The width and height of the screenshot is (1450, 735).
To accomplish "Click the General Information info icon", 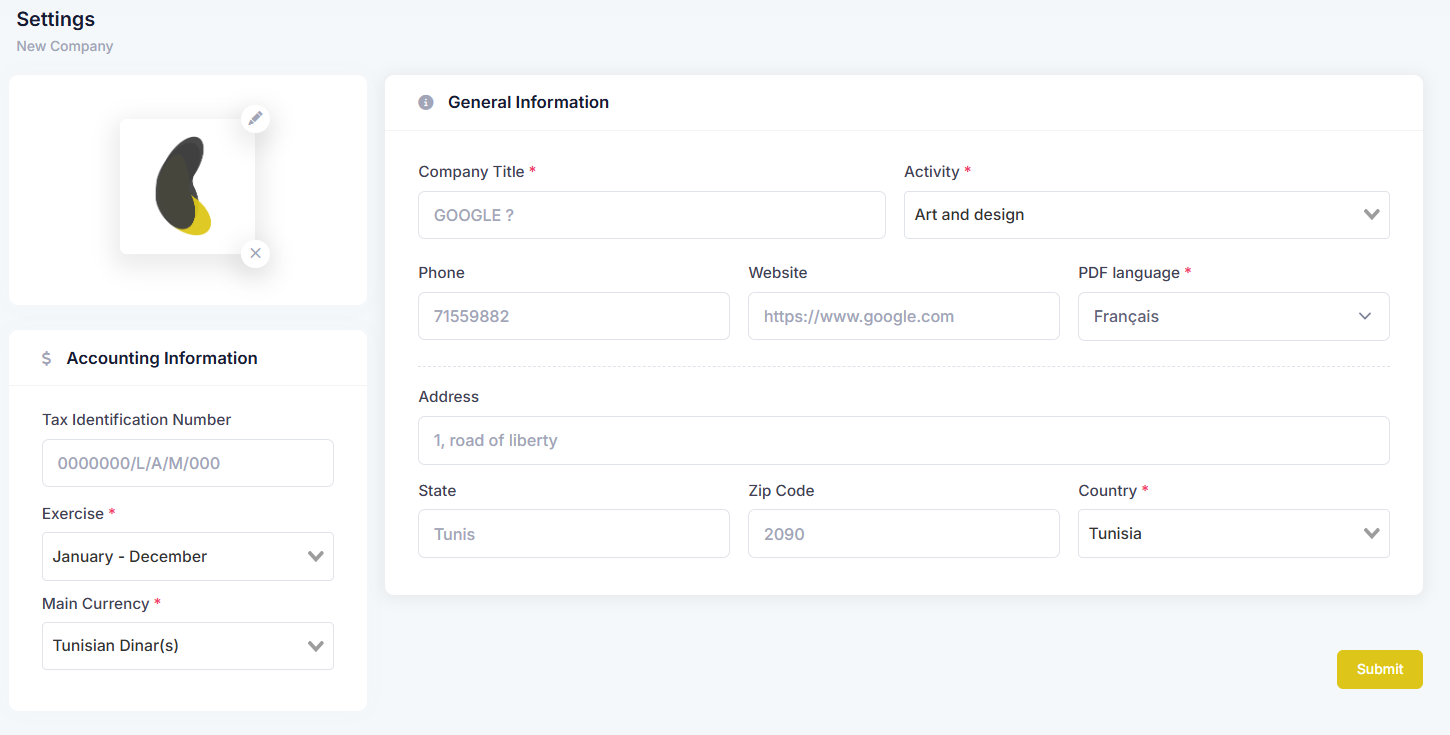I will [426, 102].
